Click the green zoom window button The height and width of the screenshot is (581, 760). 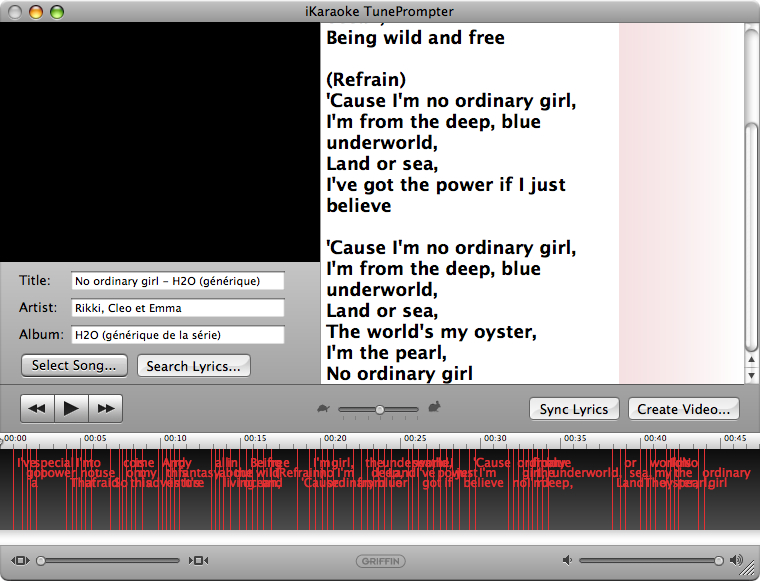tap(57, 12)
